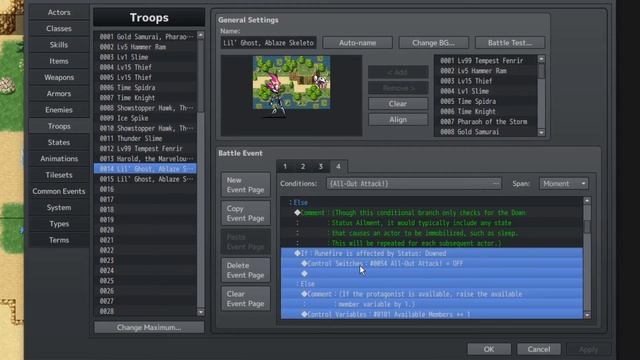This screenshot has height=360, width=640.
Task: Switch to the Enemies tab
Action: (59, 110)
